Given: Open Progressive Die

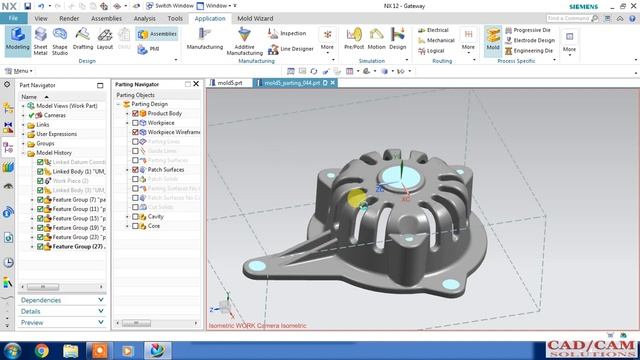Looking at the screenshot, I should click(528, 30).
